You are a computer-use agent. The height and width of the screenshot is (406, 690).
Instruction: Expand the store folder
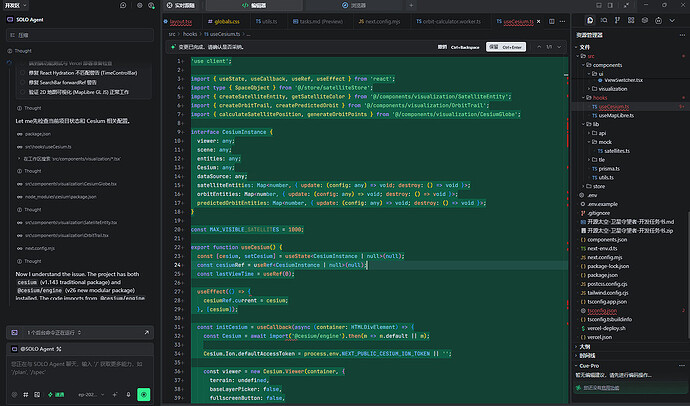click(584, 186)
